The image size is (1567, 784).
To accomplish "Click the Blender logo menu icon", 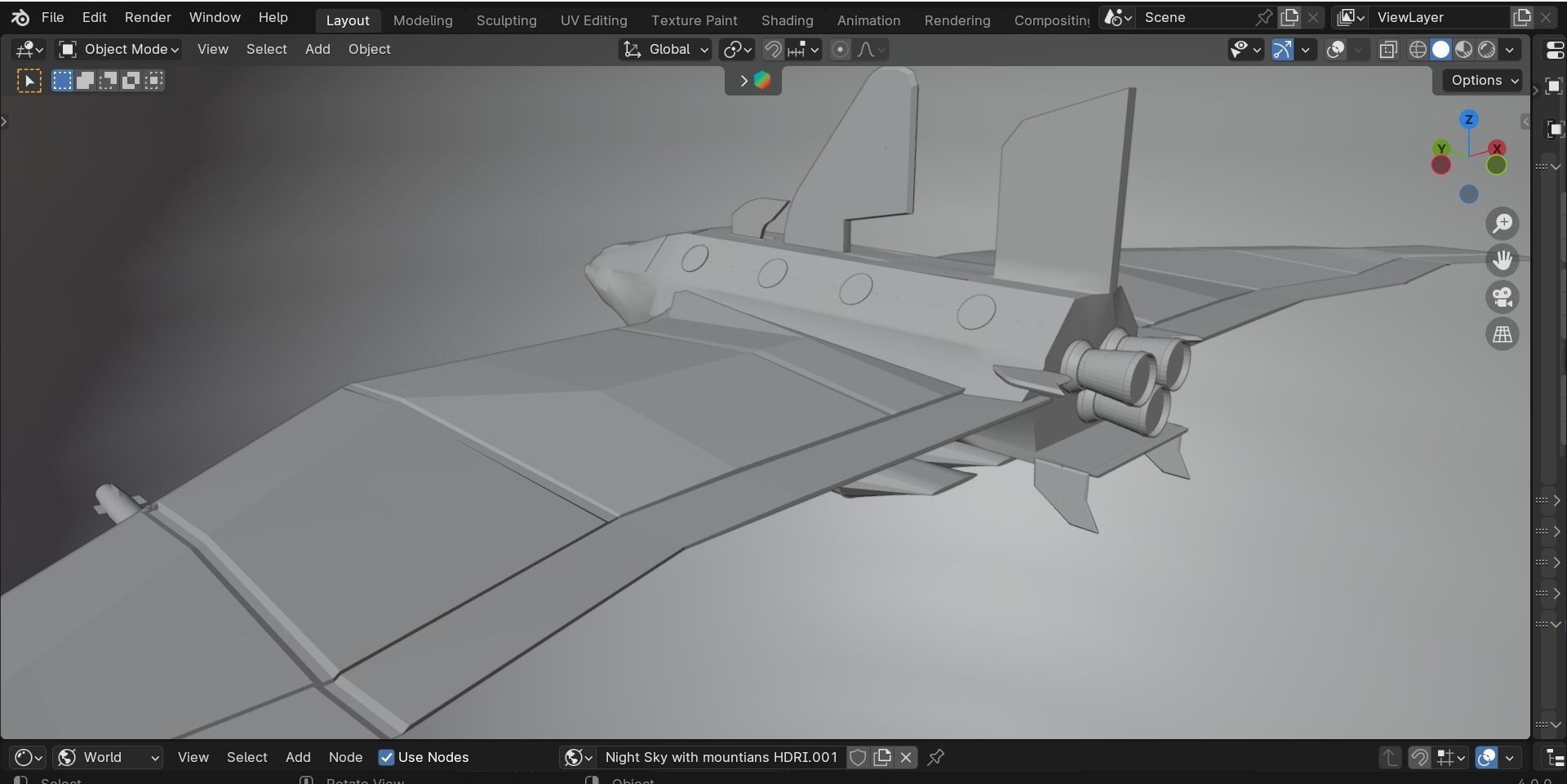I will coord(20,17).
